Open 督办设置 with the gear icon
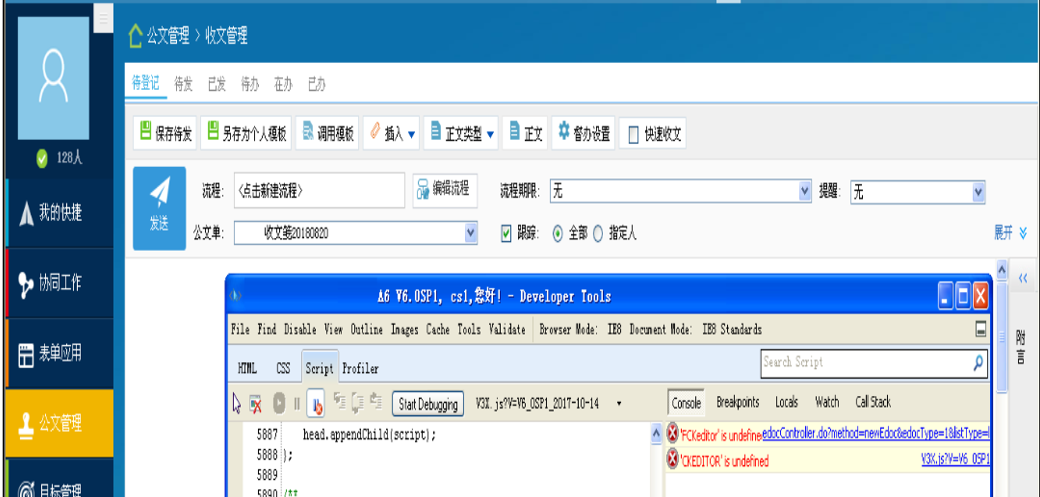1040x497 pixels. pyautogui.click(x=583, y=133)
